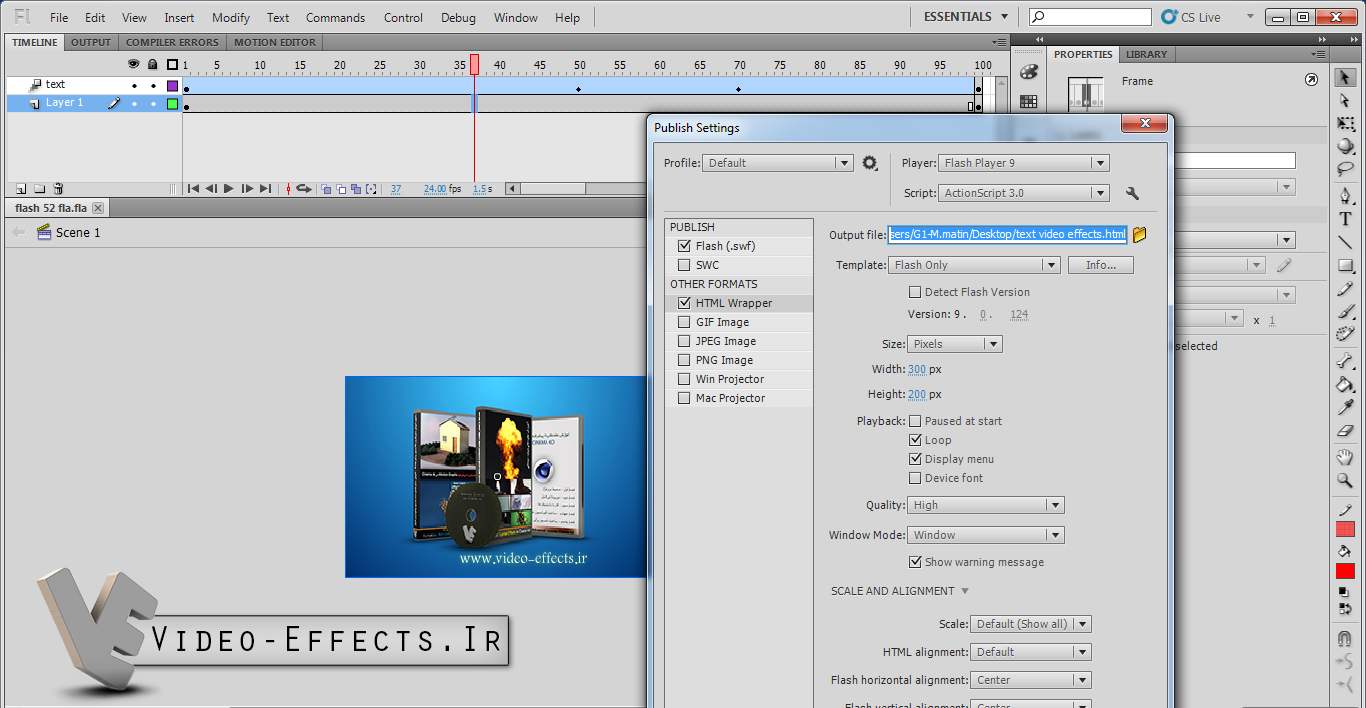Screen dimensions: 1366x708
Task: Enable GIF Image format
Action: 684,322
